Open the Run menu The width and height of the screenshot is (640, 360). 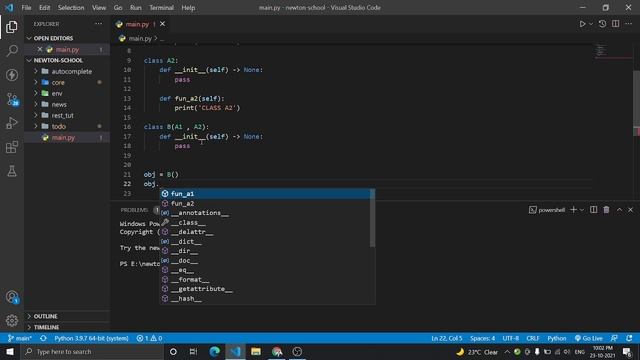pos(136,8)
